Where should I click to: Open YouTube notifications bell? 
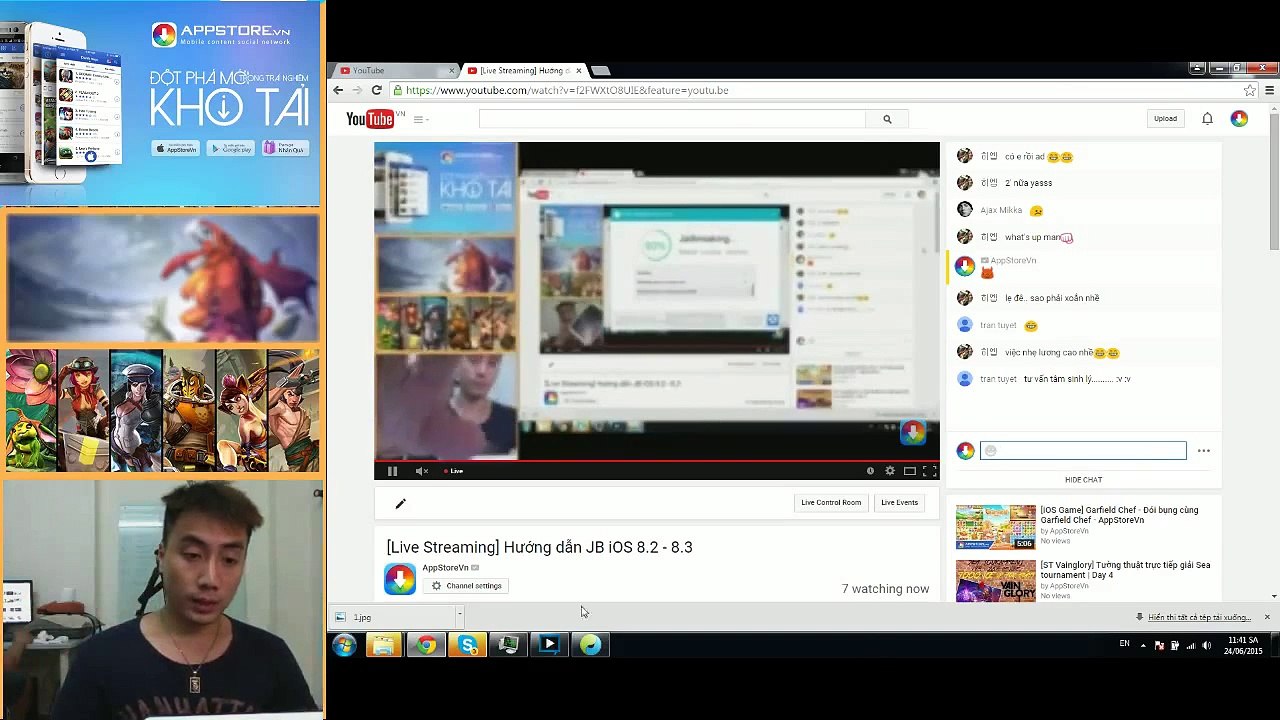coord(1207,118)
